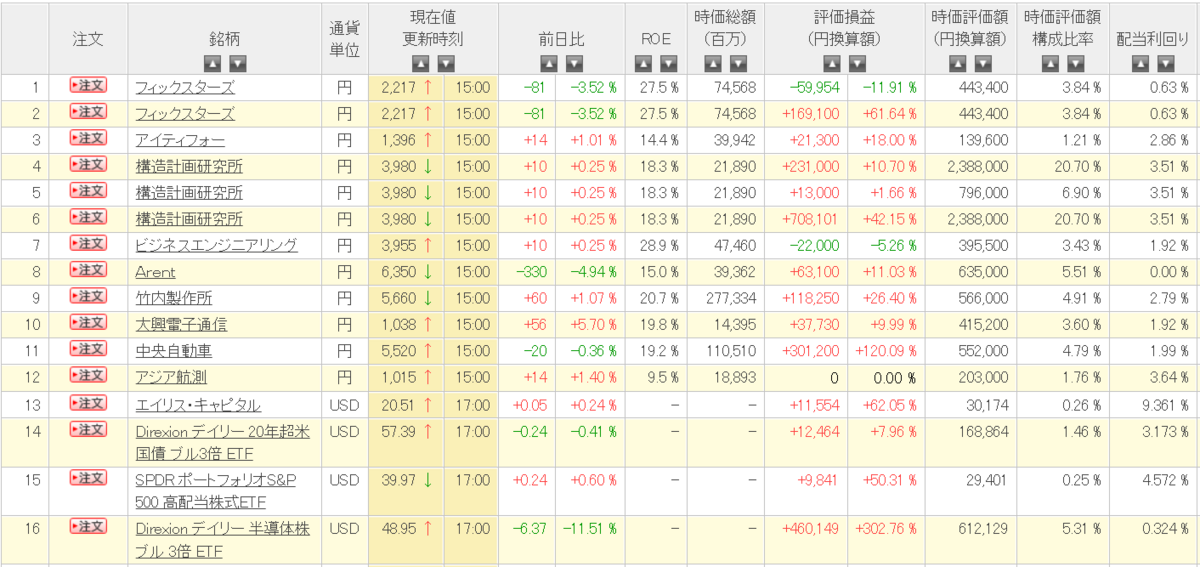Image resolution: width=1200 pixels, height=567 pixels.
Task: Click 注文 button in row 2
Action: (88, 112)
